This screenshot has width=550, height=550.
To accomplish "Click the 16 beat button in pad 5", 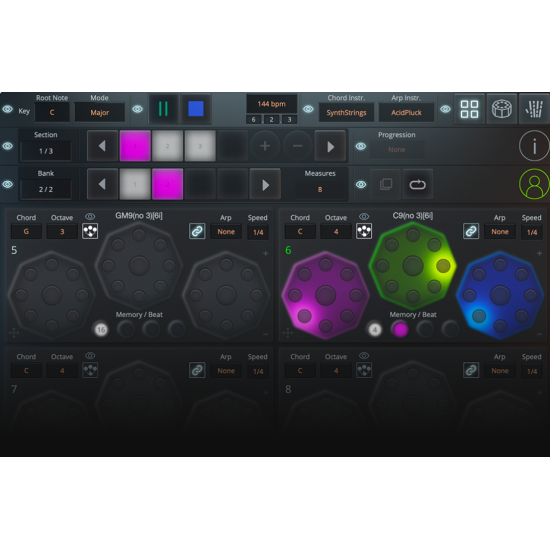I will pyautogui.click(x=101, y=329).
